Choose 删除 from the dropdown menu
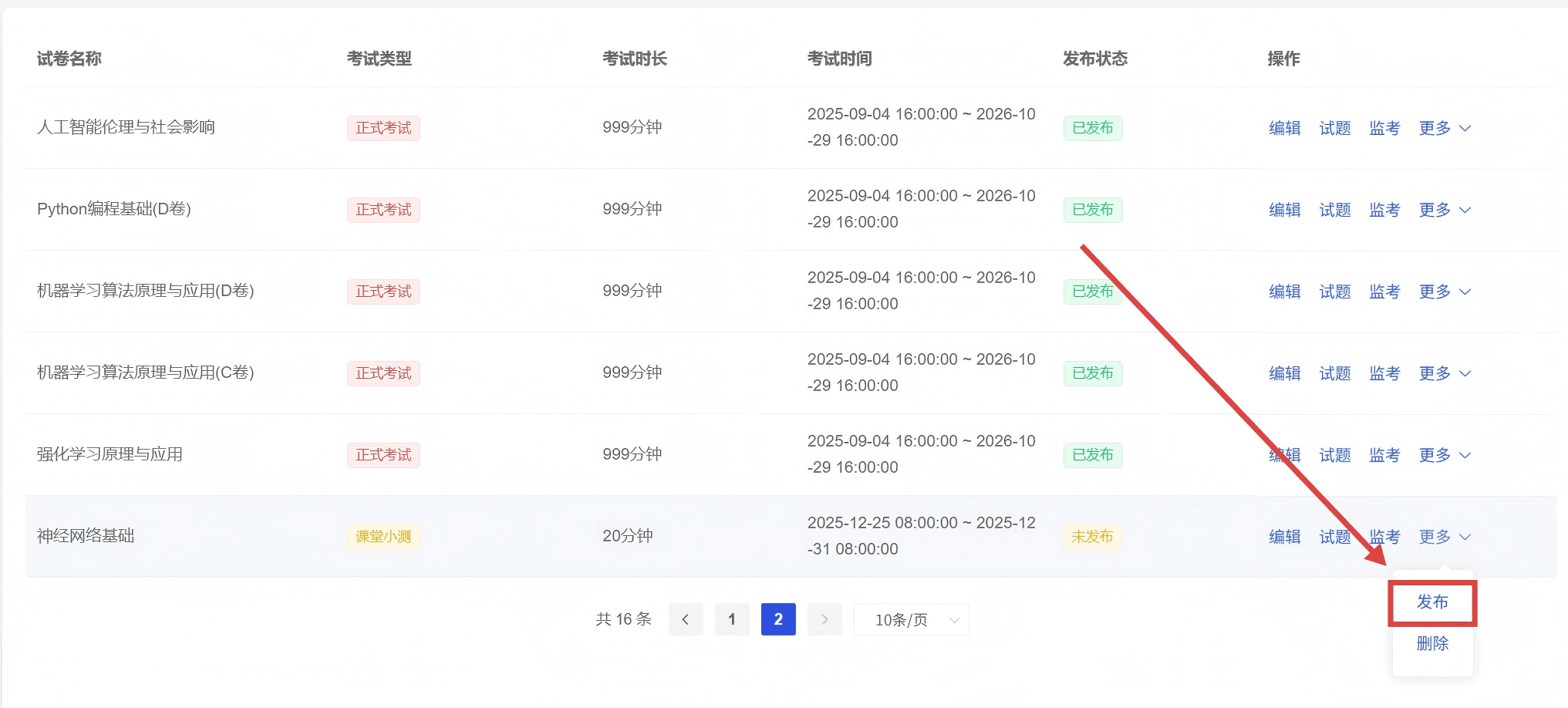The height and width of the screenshot is (708, 1568). click(1432, 643)
